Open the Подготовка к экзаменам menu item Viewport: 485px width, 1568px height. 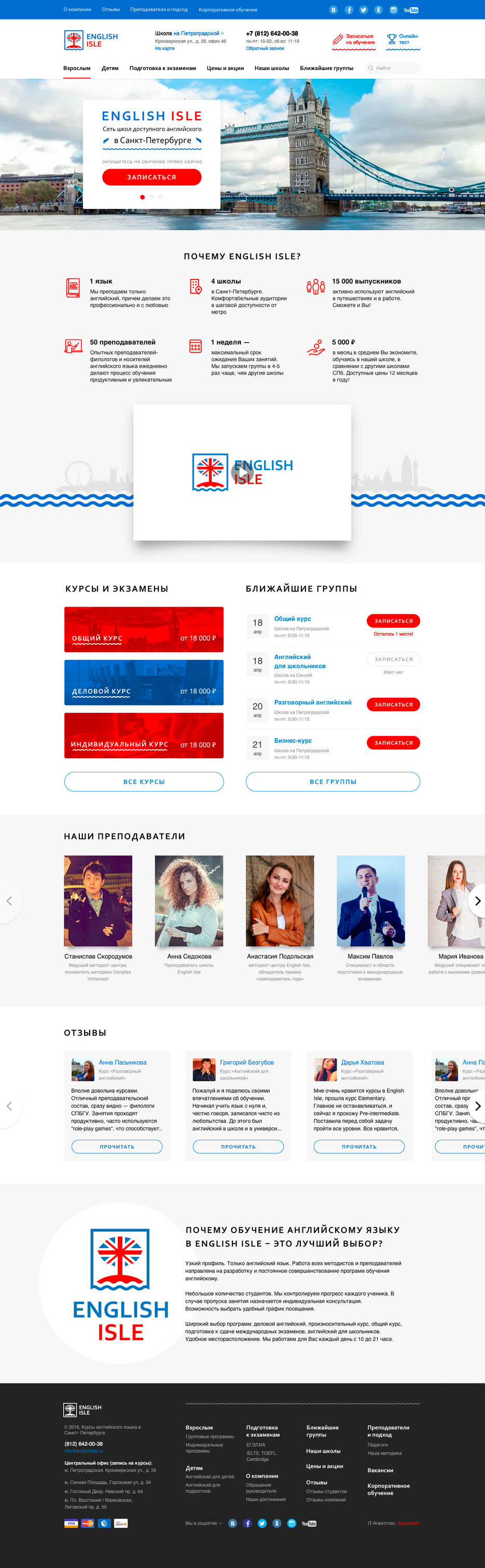pos(163,68)
